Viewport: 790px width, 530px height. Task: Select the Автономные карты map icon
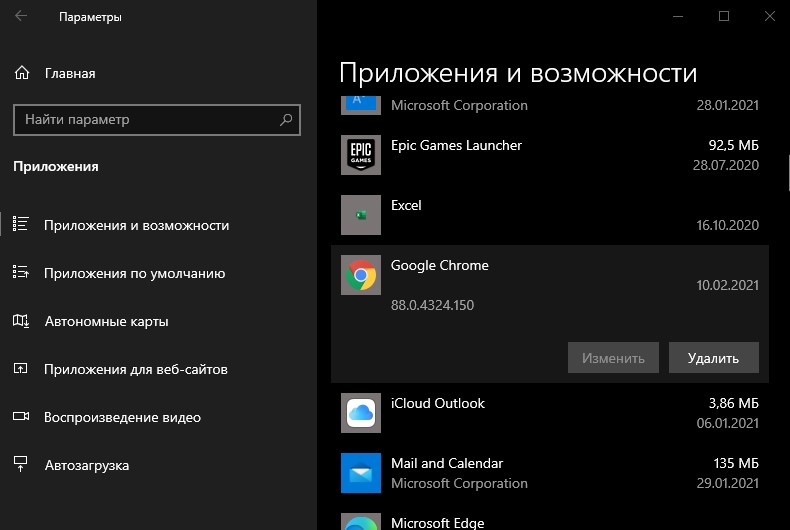[x=21, y=320]
